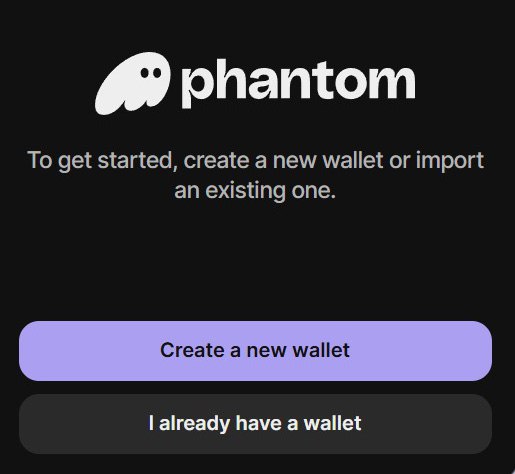This screenshot has height=474, width=515.
Task: Click the "Create" word on purple button
Action: pyautogui.click(x=192, y=350)
